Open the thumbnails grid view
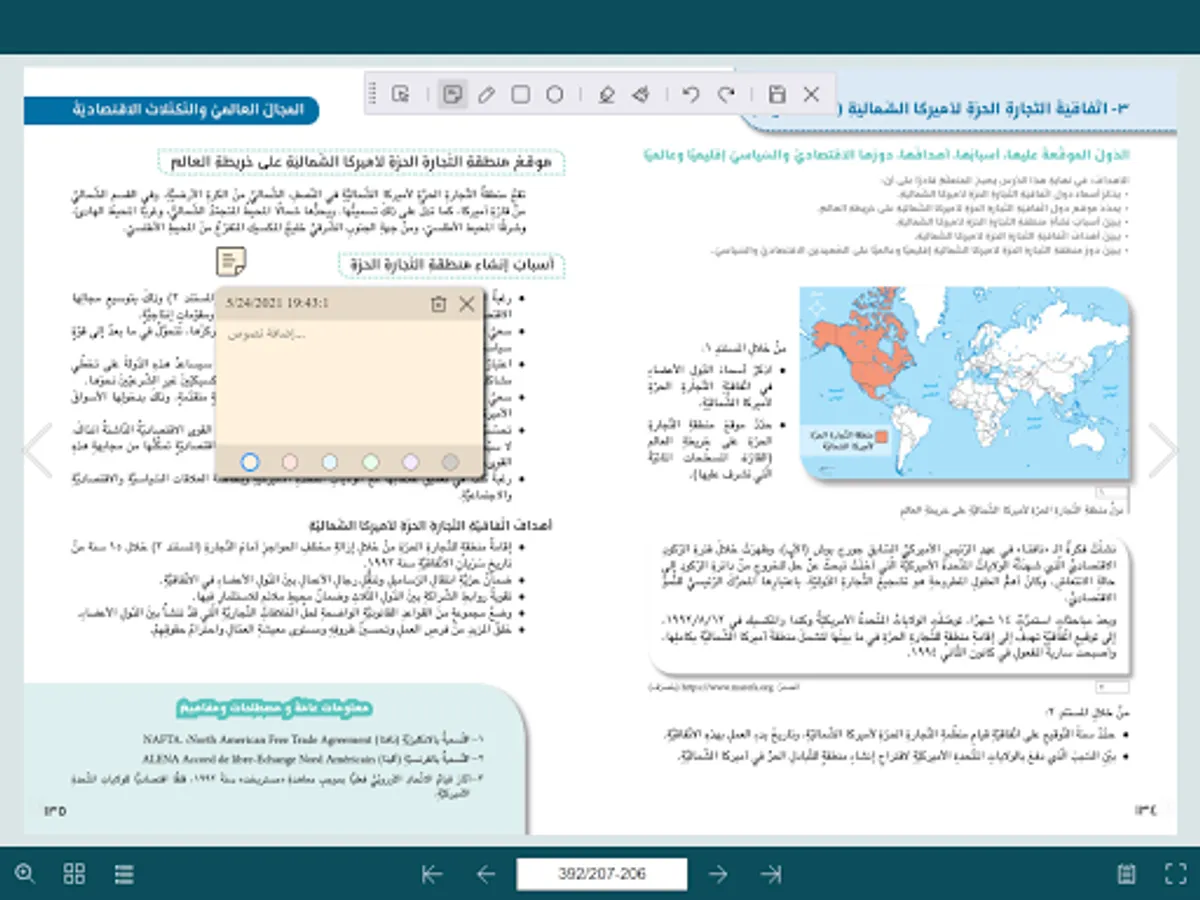 click(x=74, y=874)
